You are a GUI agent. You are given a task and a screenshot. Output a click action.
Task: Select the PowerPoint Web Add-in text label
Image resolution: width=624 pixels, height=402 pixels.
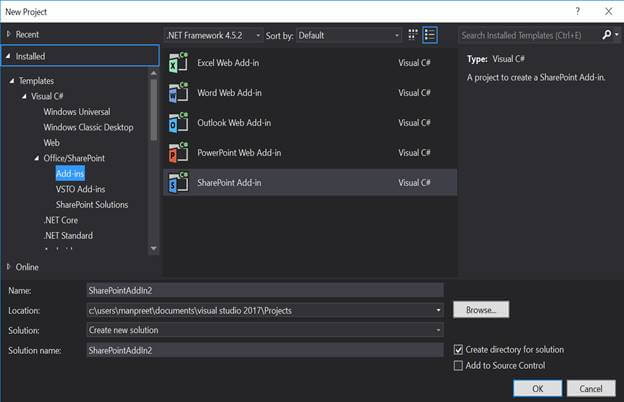click(x=239, y=153)
